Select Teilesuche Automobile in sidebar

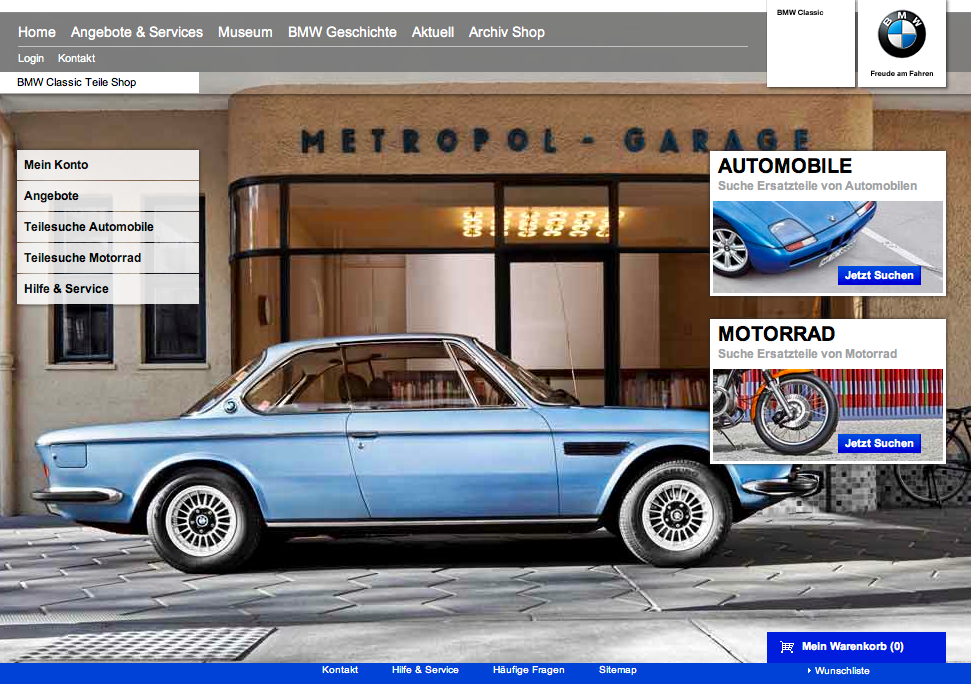(89, 227)
